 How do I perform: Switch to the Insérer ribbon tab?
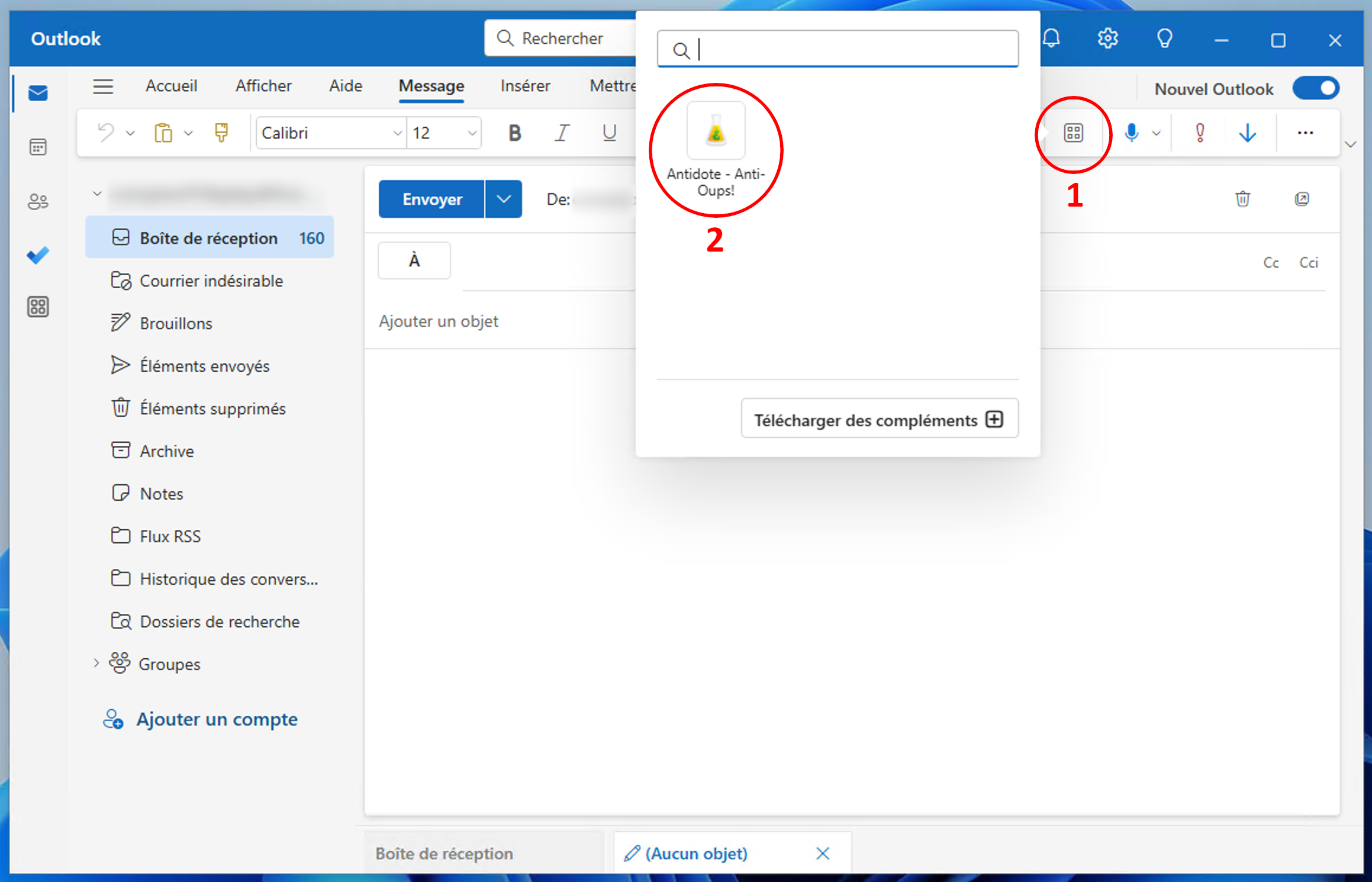point(525,86)
